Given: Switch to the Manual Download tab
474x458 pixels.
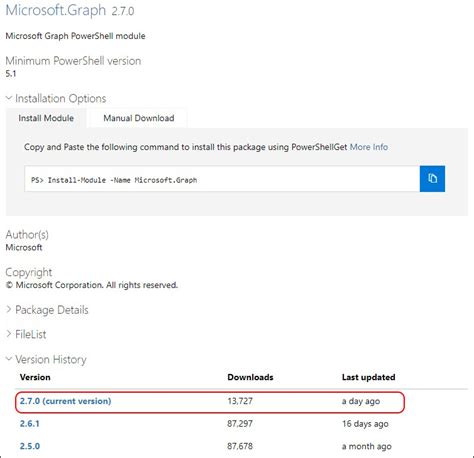Looking at the screenshot, I should [x=139, y=118].
